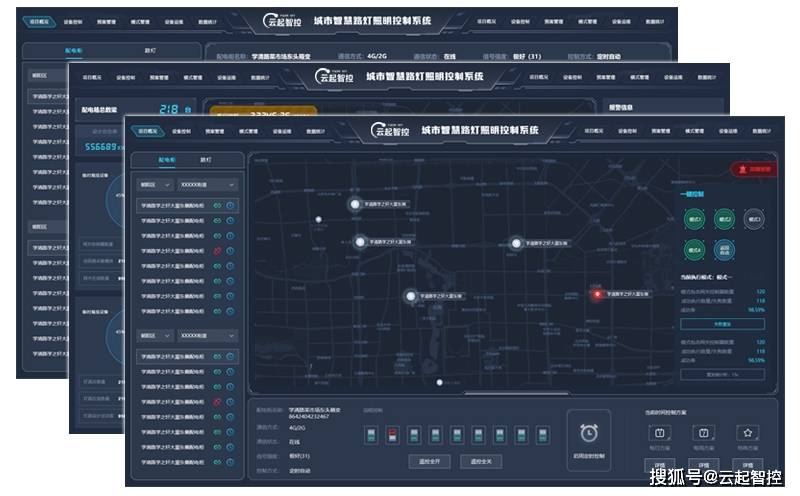Open 项目概况 tab in rearmost window
Screen dimensions: 800x496
click(39, 22)
